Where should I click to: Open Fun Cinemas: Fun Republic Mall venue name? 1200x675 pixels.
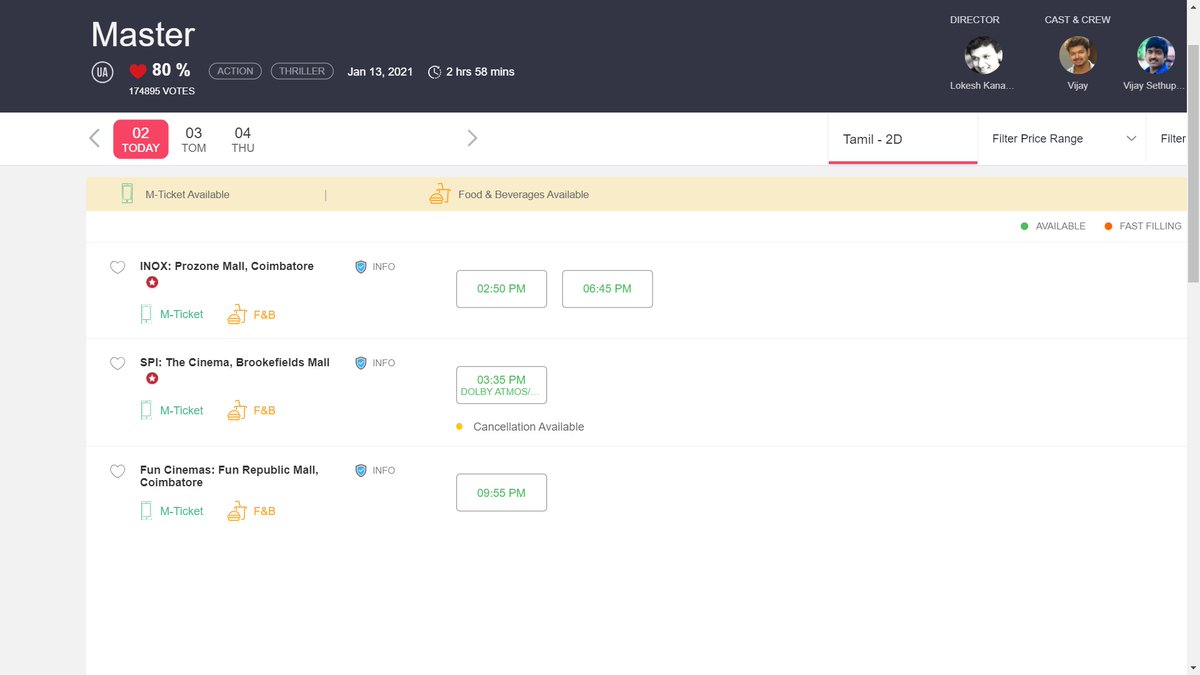pos(229,476)
